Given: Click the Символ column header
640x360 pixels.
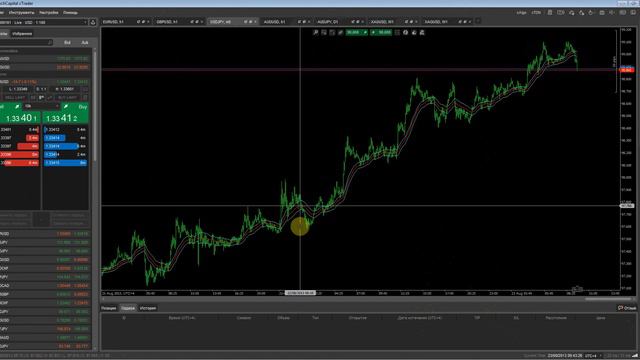Looking at the screenshot, I should point(244,318).
